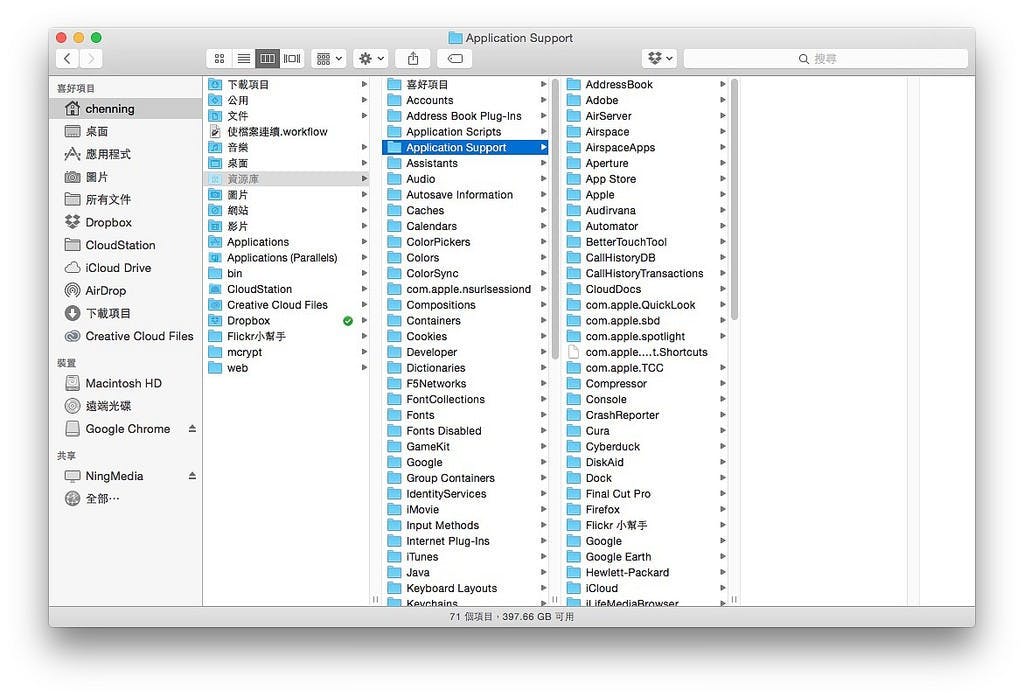Image resolution: width=1024 pixels, height=697 pixels.
Task: Expand the Firefox folder arrow
Action: pos(723,510)
